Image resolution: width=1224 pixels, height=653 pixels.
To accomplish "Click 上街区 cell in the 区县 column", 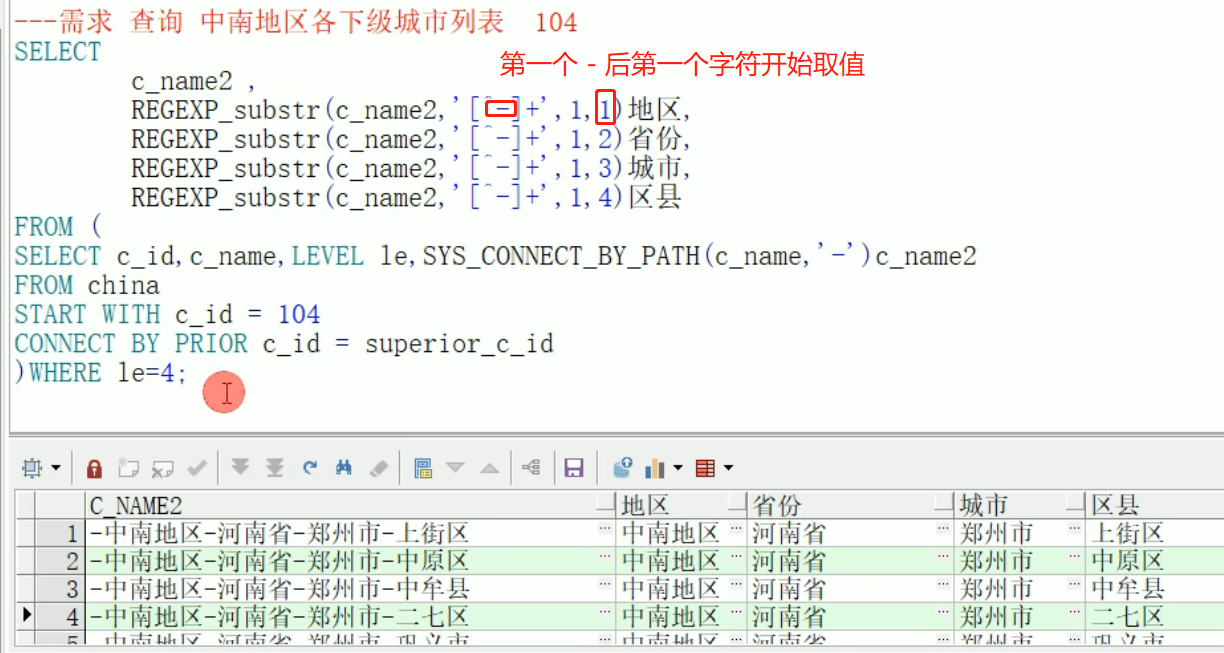I will click(x=1154, y=533).
